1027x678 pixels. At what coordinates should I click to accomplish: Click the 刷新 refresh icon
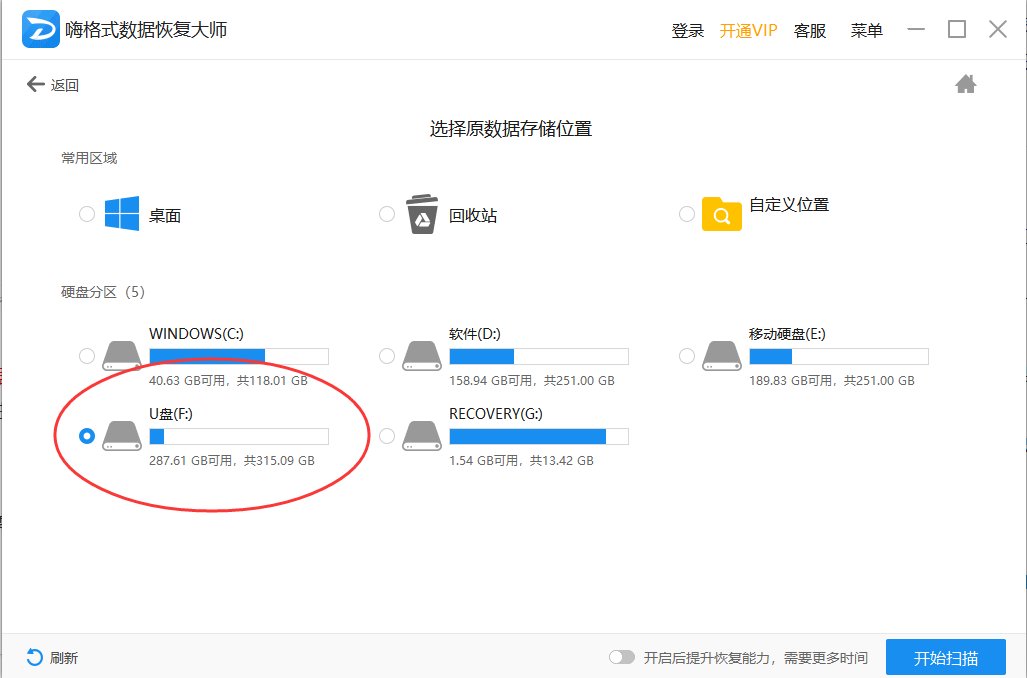[34, 657]
